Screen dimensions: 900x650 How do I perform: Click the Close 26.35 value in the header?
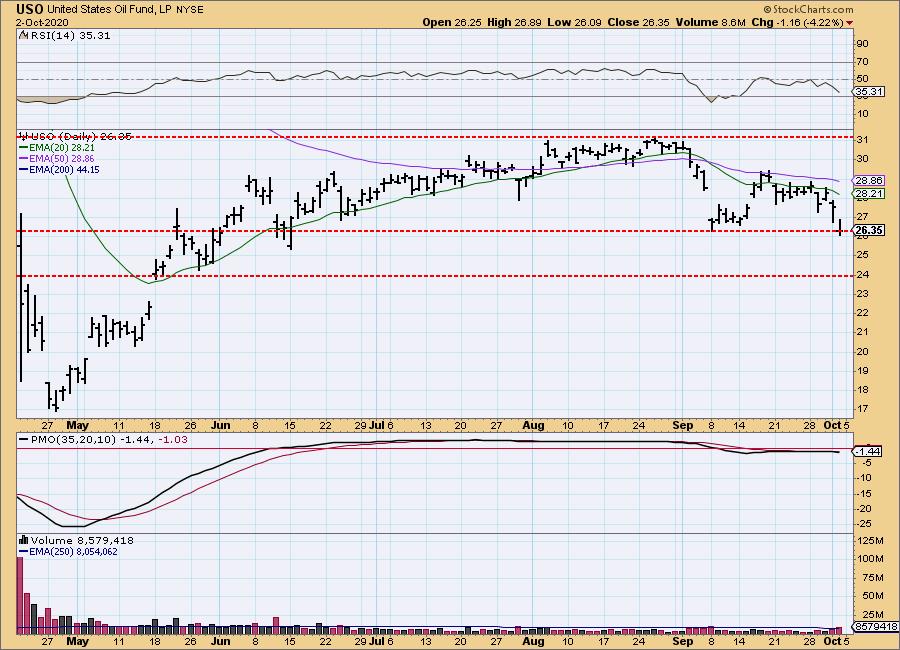(639, 22)
